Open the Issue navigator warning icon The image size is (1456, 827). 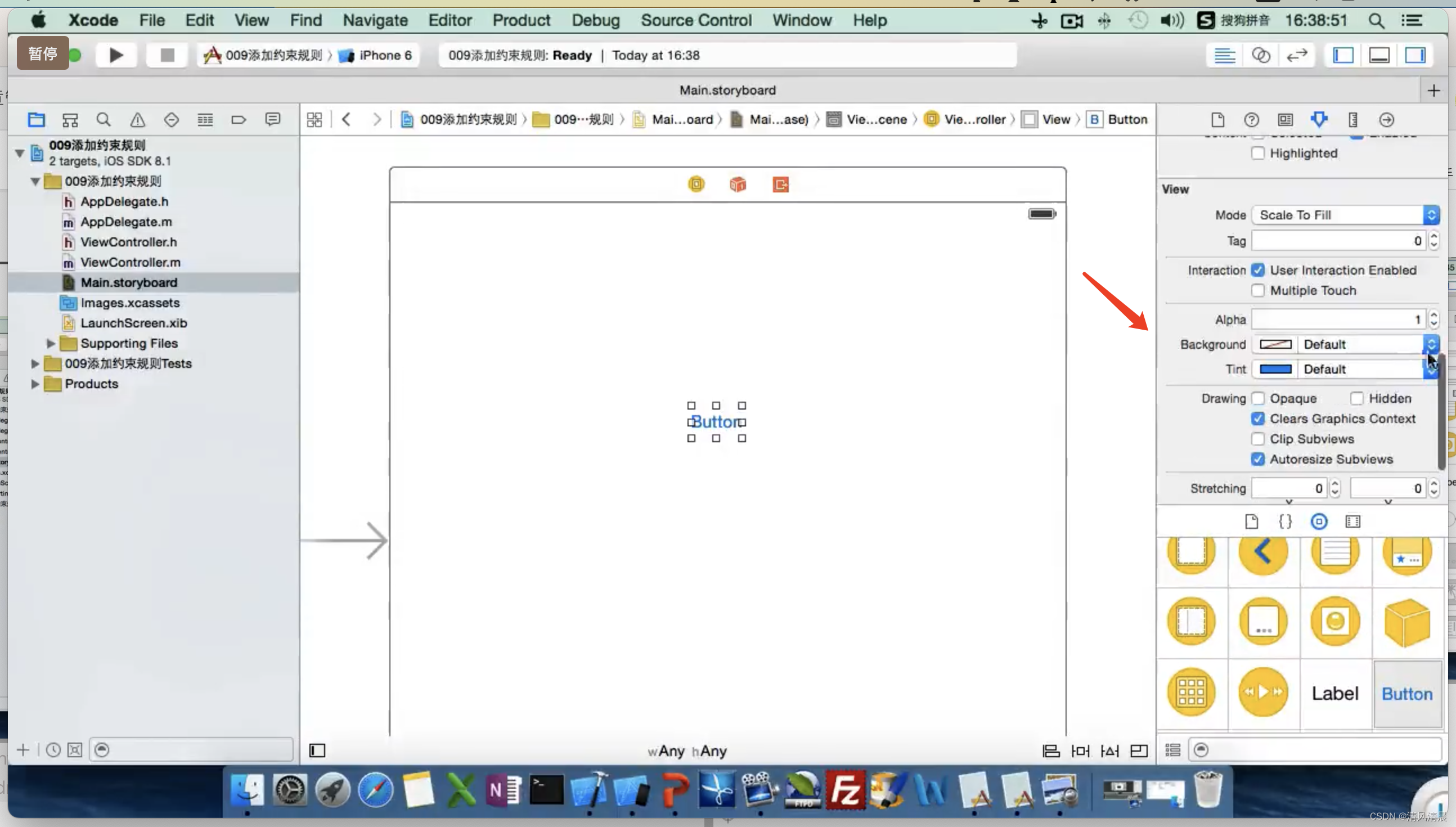pos(137,119)
